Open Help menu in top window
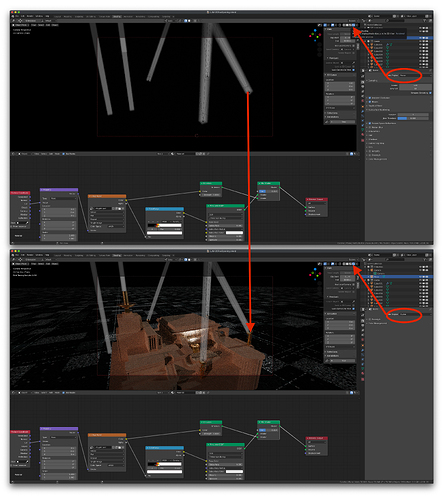The width and height of the screenshot is (442, 500). click(x=47, y=16)
